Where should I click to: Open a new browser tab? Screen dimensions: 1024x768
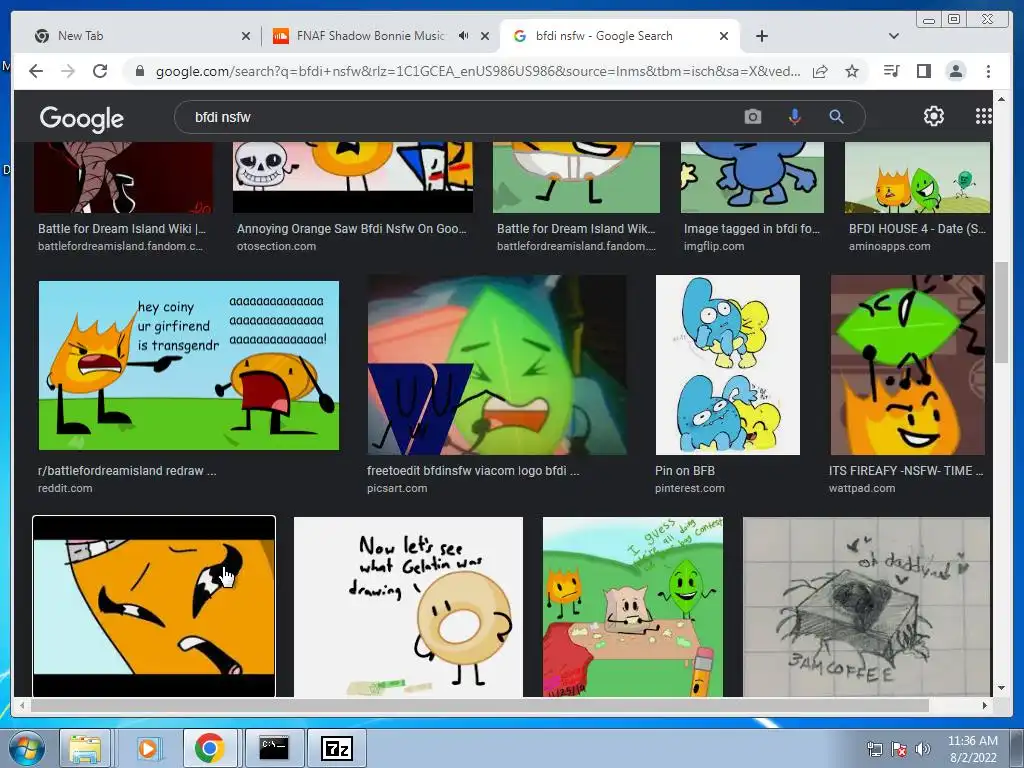[761, 36]
